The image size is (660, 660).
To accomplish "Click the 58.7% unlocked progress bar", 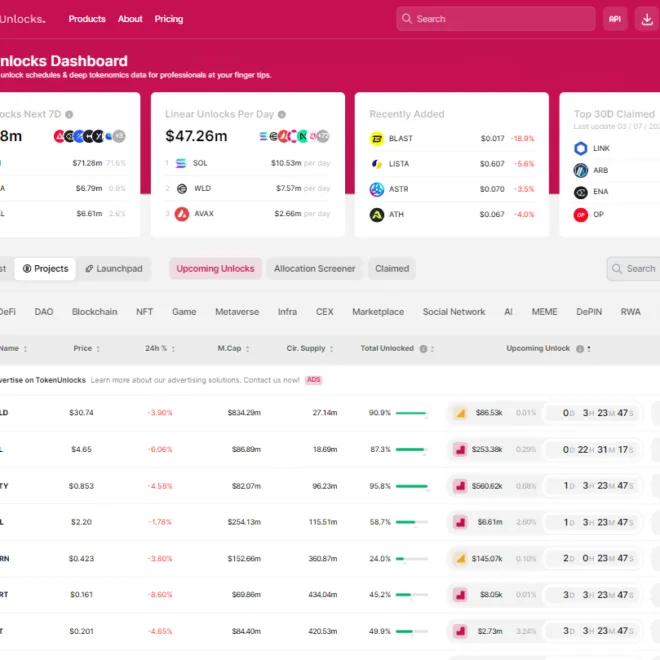I will [412, 522].
